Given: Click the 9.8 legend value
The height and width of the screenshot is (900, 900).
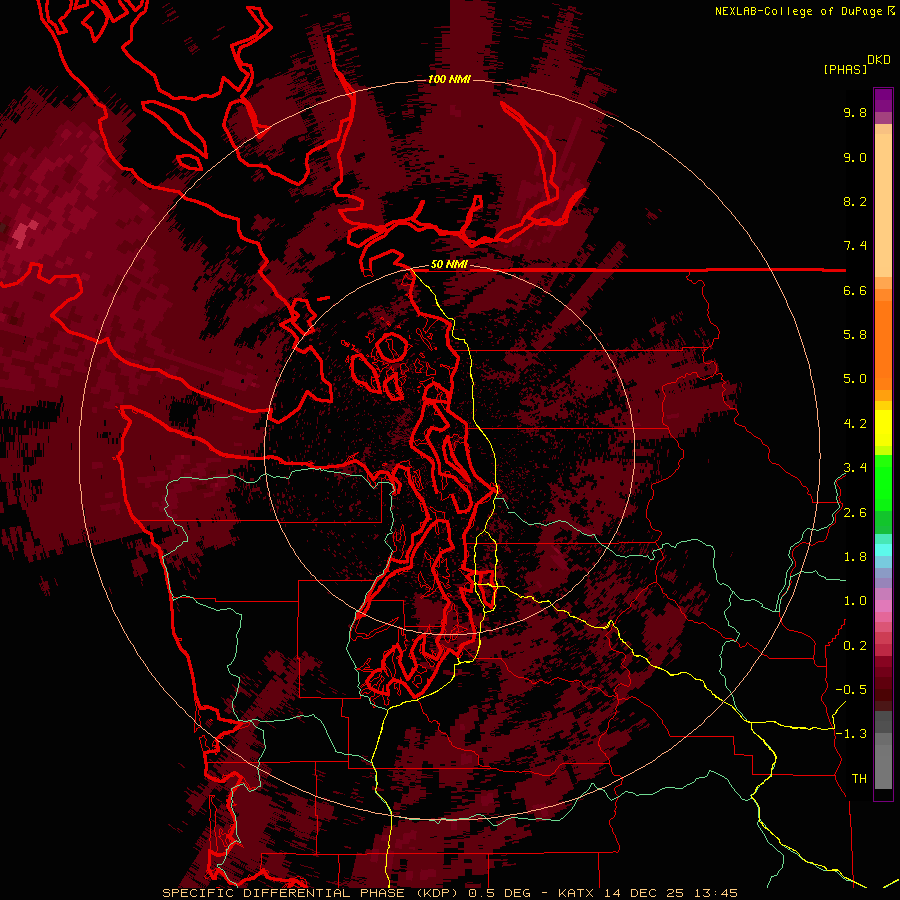Looking at the screenshot, I should tap(855, 112).
